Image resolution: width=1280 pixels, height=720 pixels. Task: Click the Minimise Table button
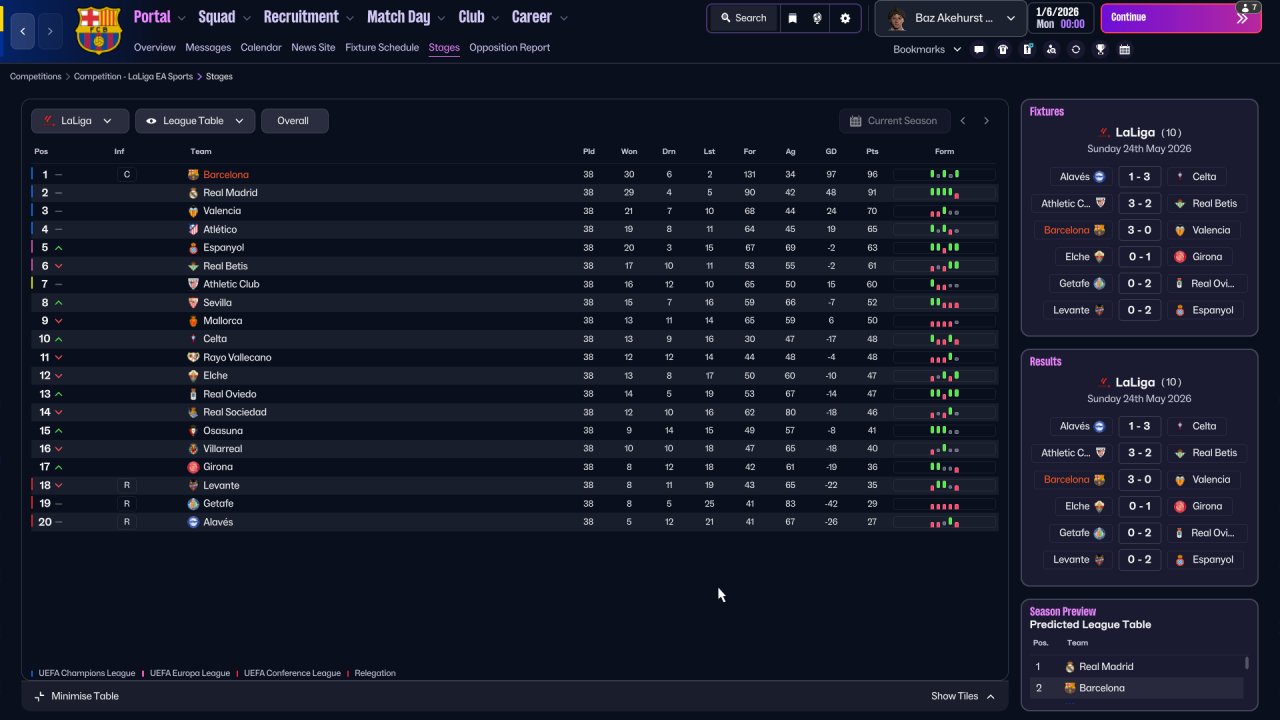click(x=76, y=696)
